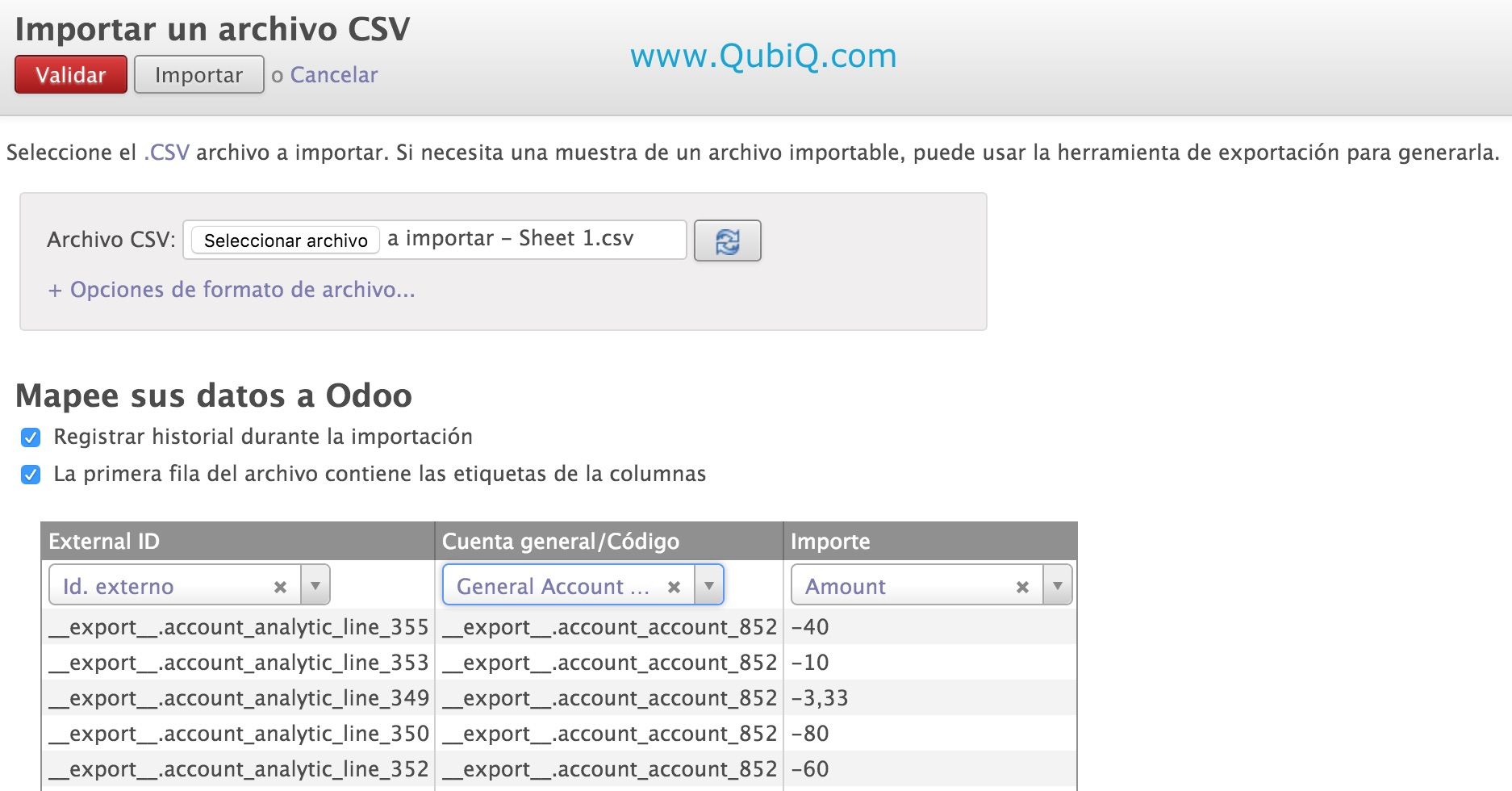
Task: Click the reload CSV file icon button
Action: tap(727, 241)
